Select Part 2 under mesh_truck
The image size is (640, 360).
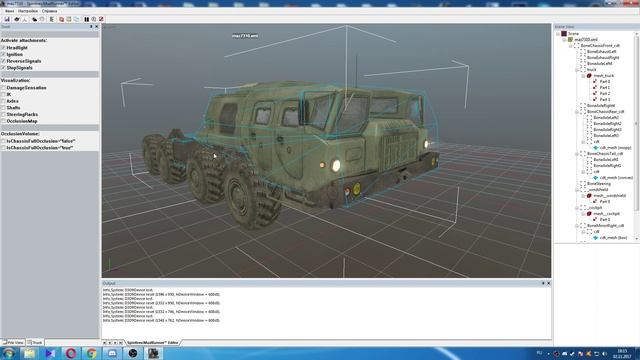604,93
